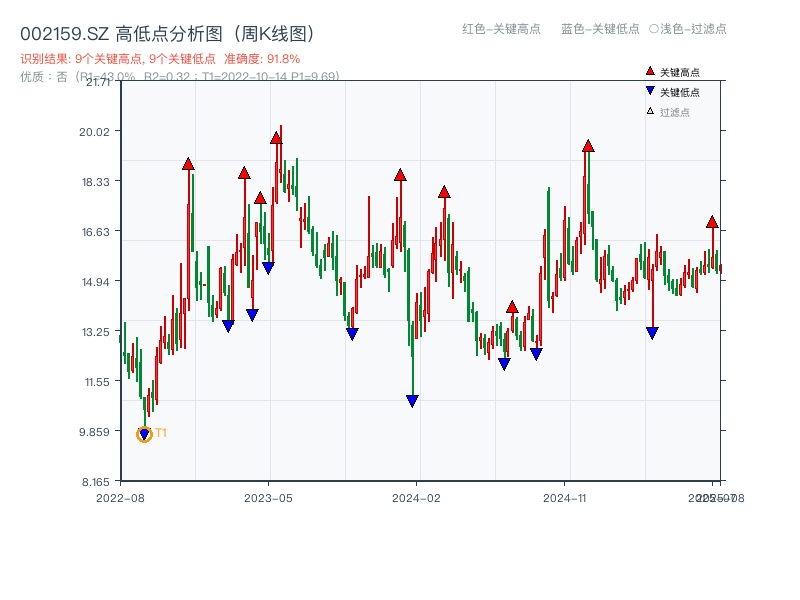The height and width of the screenshot is (600, 800).
Task: Click the 2023-05 date label on the x-axis
Action: pyautogui.click(x=268, y=497)
